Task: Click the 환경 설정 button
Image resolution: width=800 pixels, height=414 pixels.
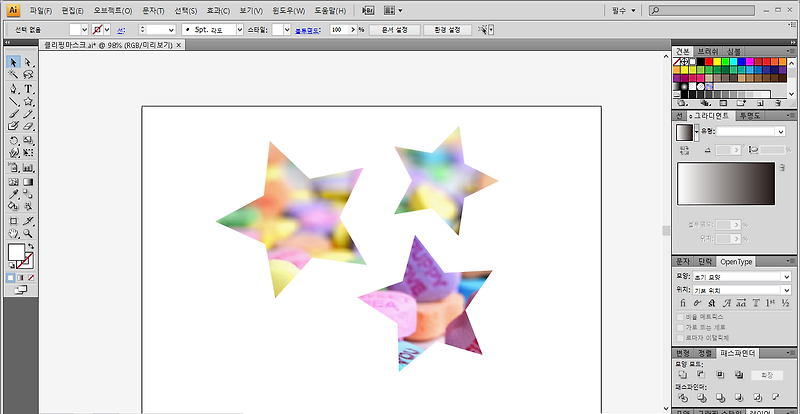Action: pos(447,30)
